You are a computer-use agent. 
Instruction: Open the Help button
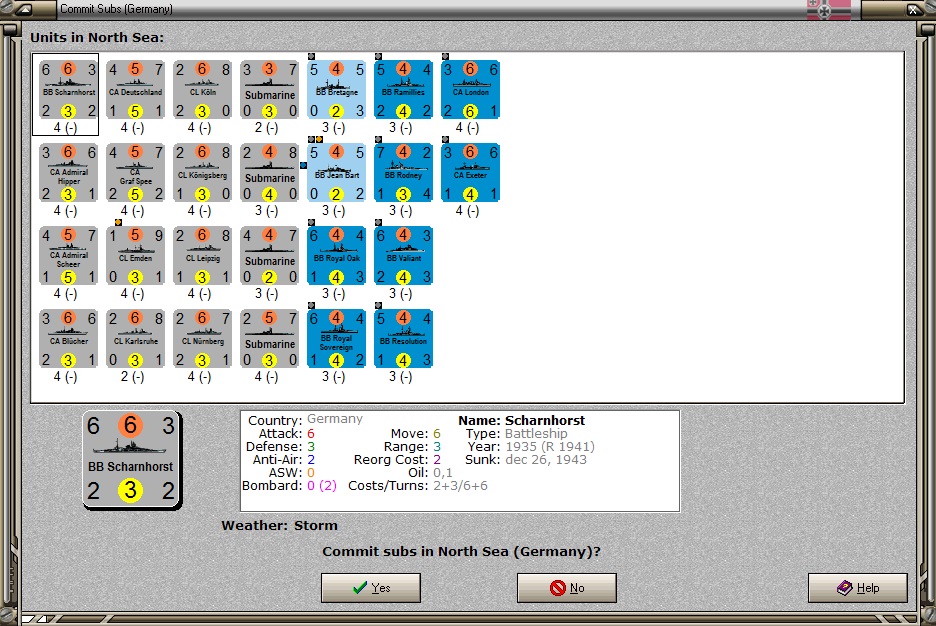tap(858, 588)
